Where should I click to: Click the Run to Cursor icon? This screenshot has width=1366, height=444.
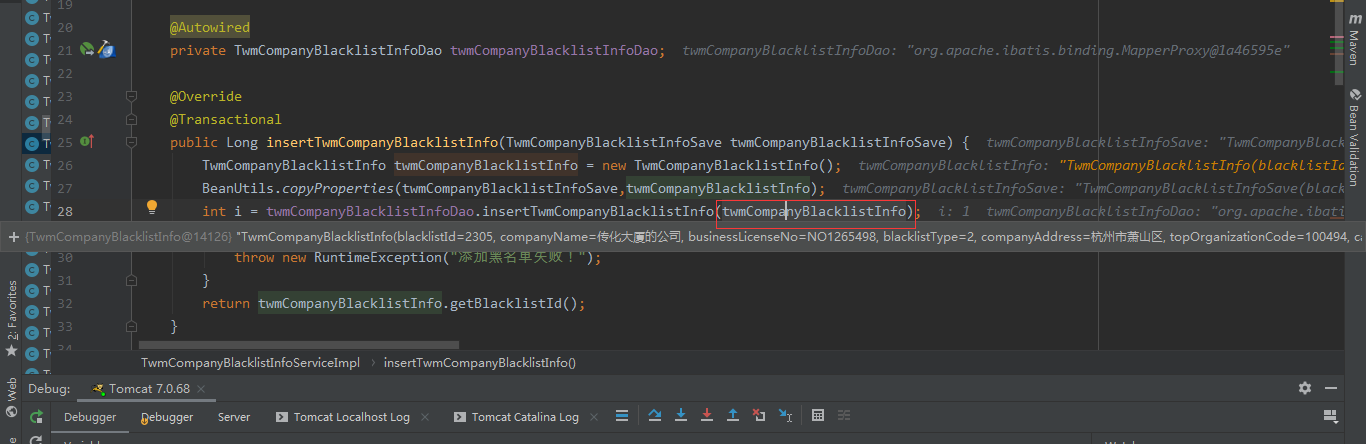coord(785,416)
